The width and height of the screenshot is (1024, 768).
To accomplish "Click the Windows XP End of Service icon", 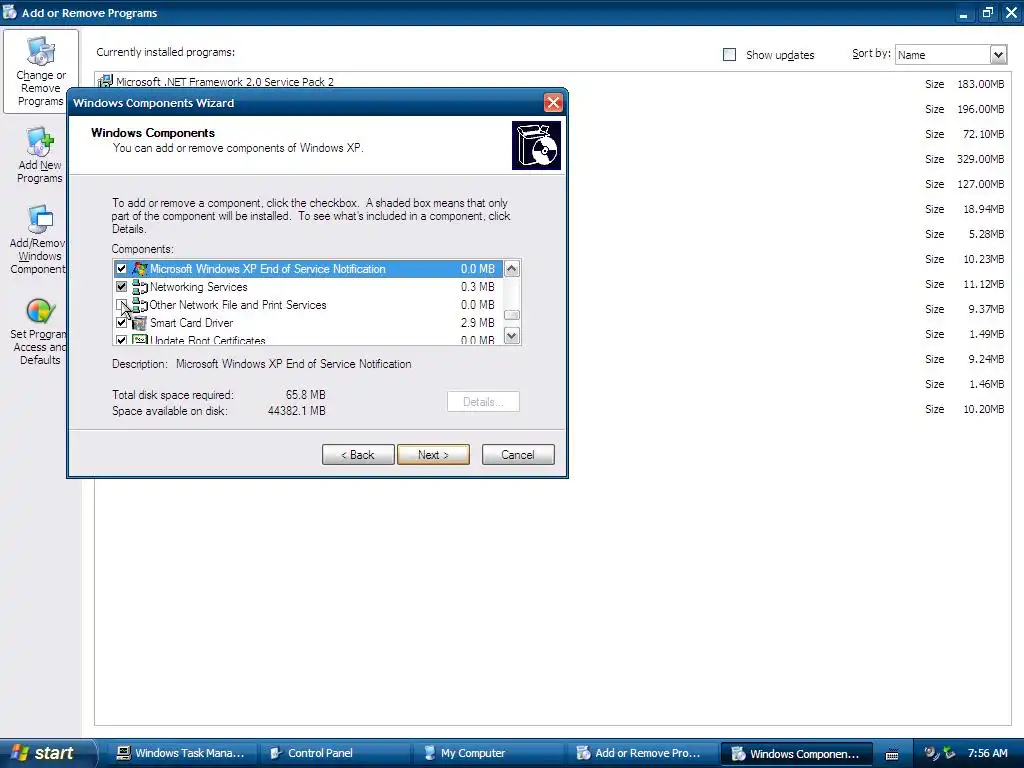I will pyautogui.click(x=139, y=268).
